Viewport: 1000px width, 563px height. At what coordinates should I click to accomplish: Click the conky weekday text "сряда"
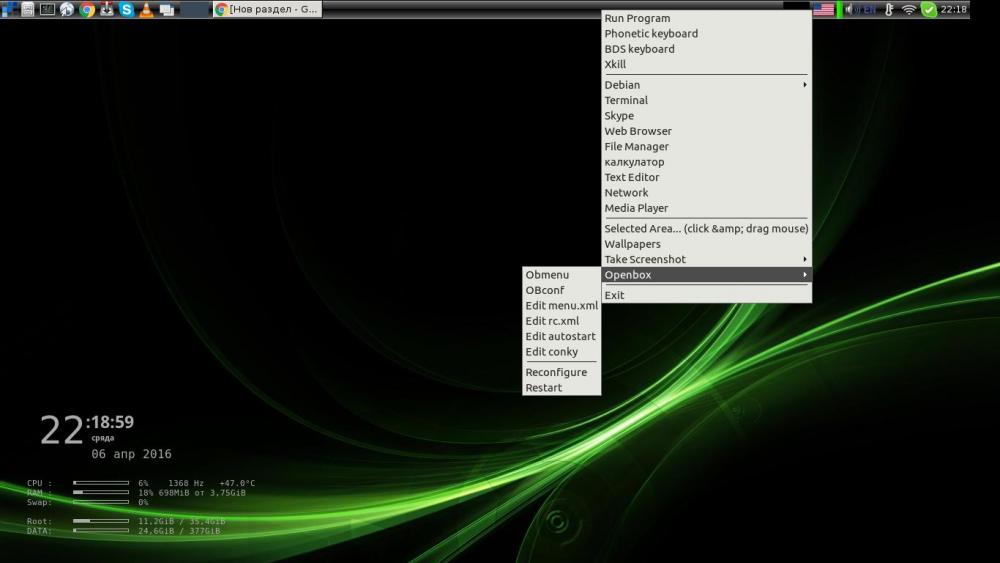click(x=103, y=438)
